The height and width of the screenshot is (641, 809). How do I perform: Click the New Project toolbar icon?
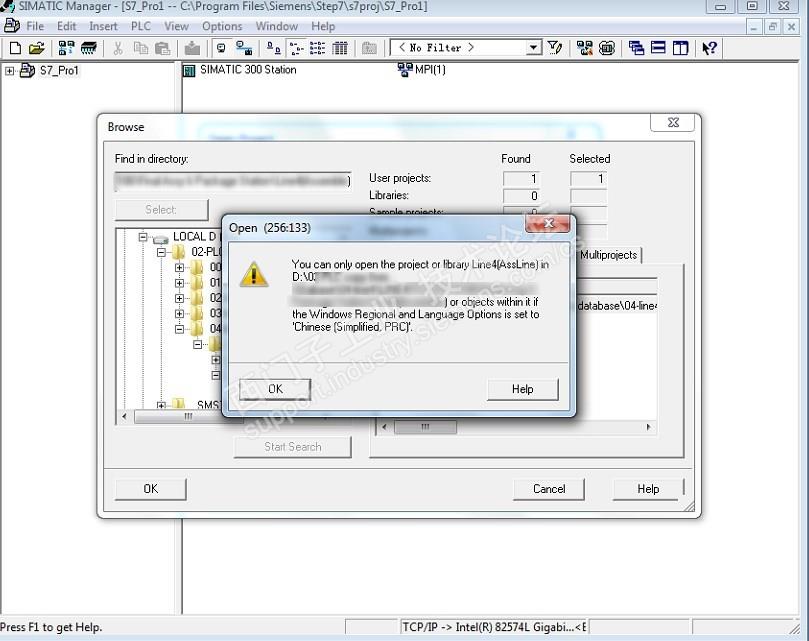click(x=15, y=49)
